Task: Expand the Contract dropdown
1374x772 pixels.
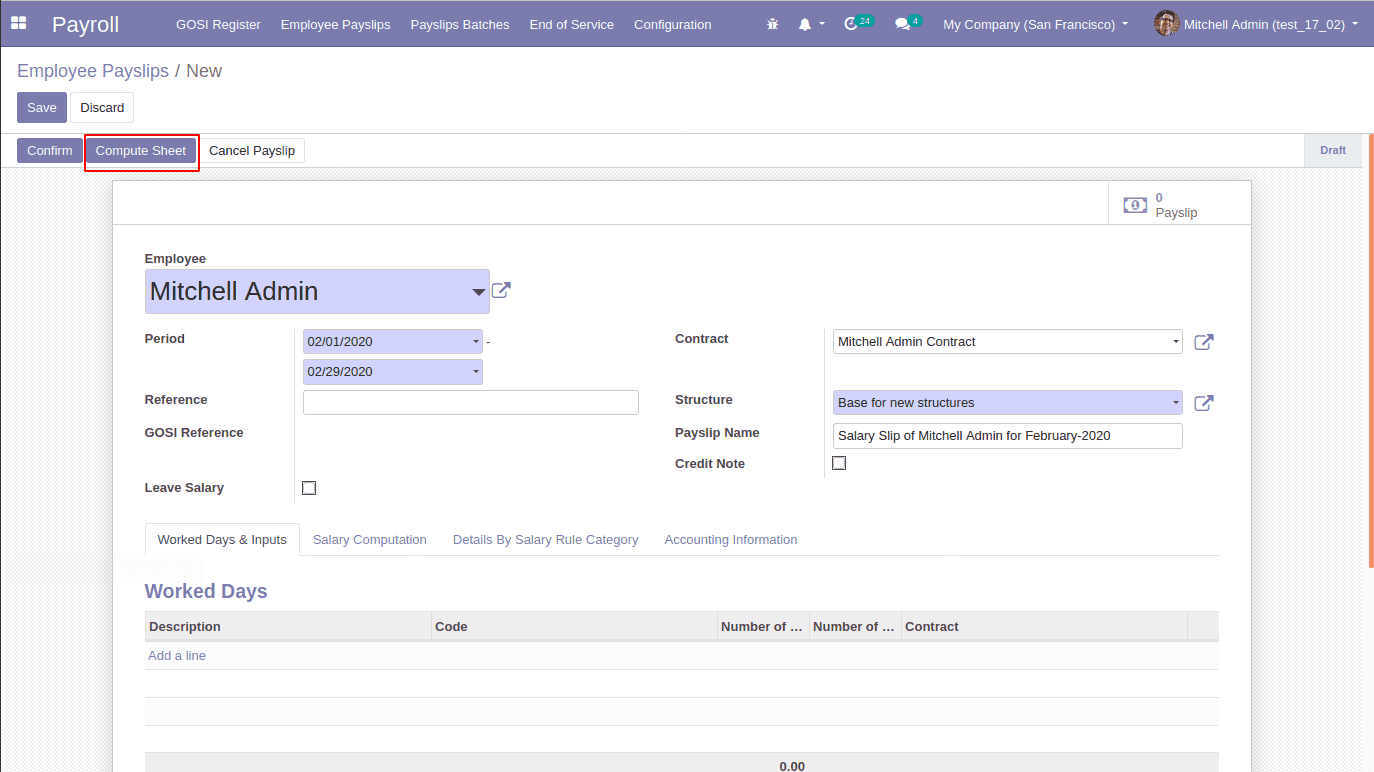Action: coord(1176,342)
